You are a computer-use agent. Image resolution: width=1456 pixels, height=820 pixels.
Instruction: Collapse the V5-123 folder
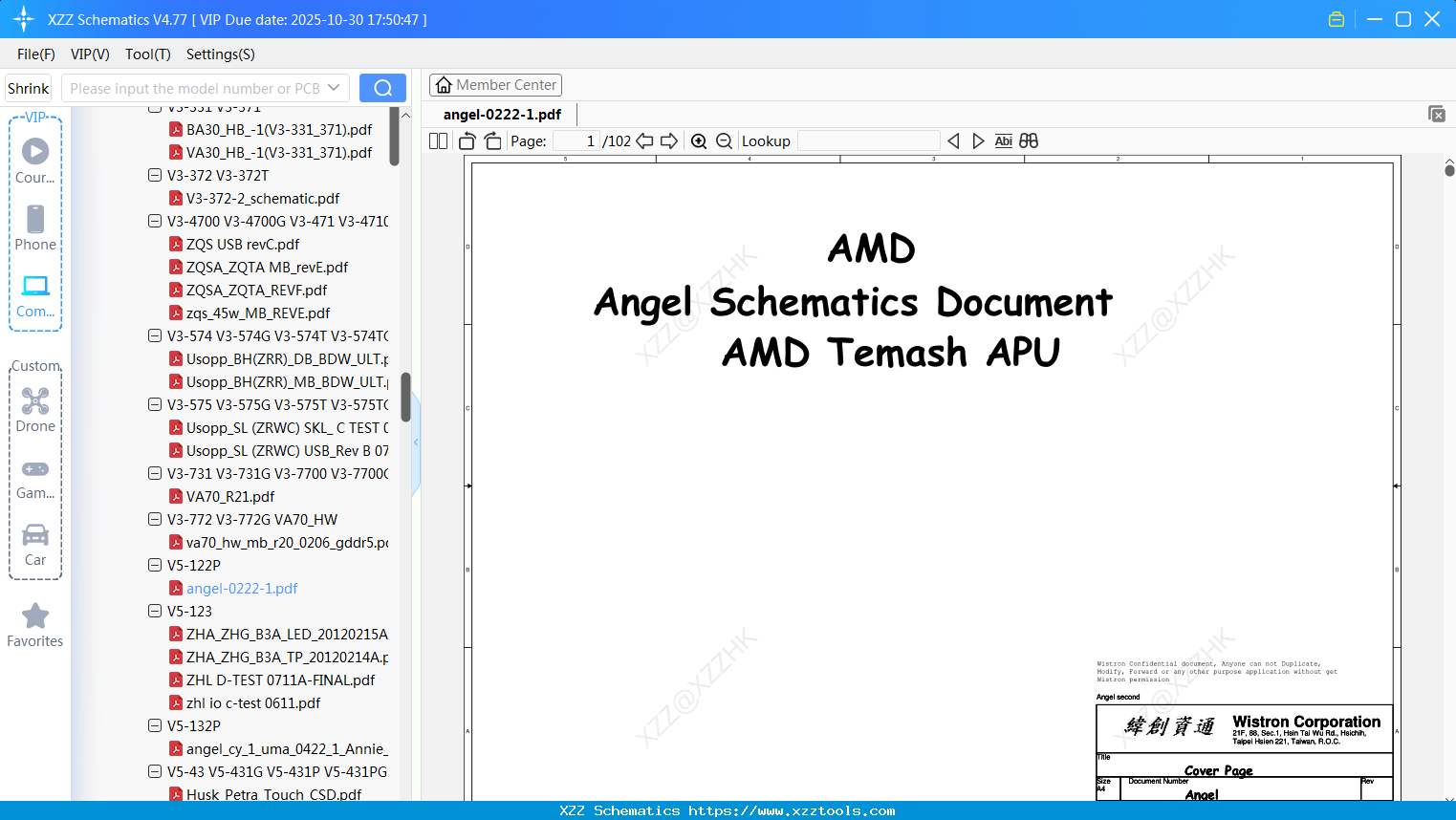click(x=155, y=611)
